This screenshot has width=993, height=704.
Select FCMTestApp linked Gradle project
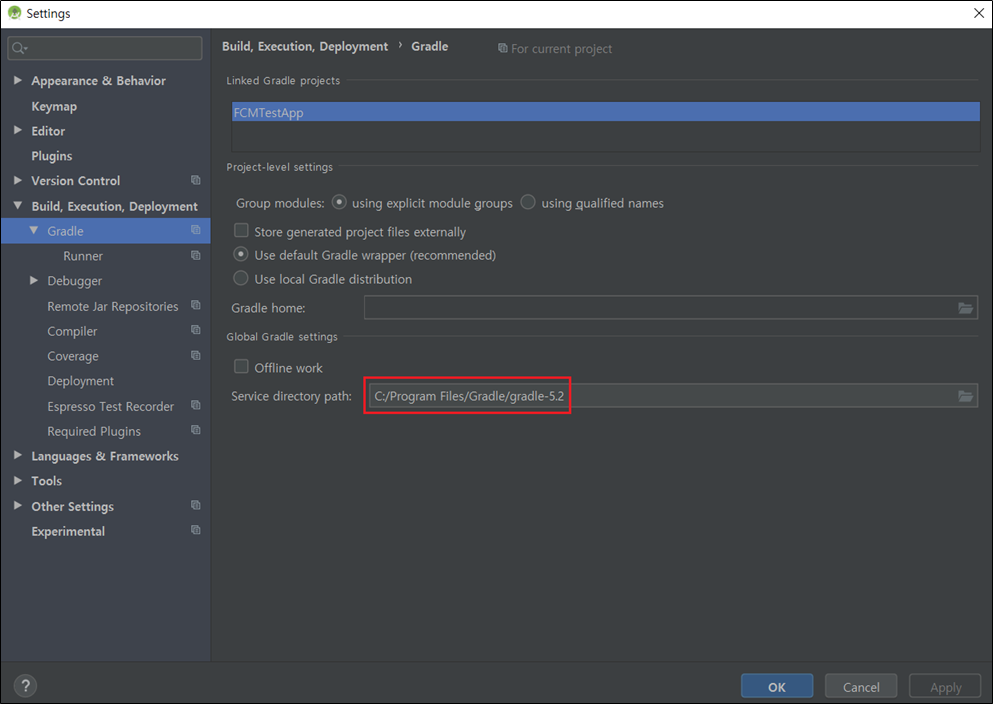pos(605,112)
